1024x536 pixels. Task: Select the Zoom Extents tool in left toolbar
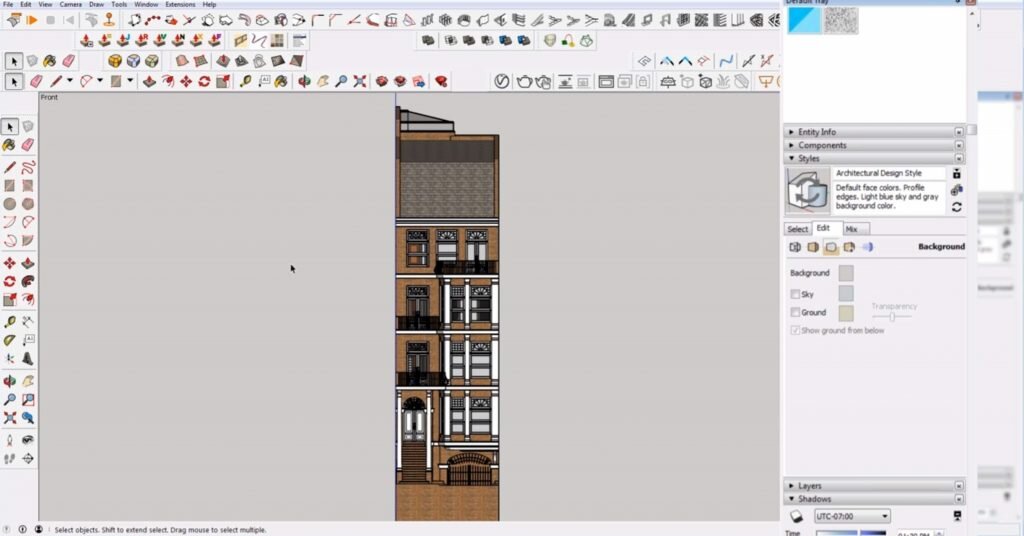(10, 418)
